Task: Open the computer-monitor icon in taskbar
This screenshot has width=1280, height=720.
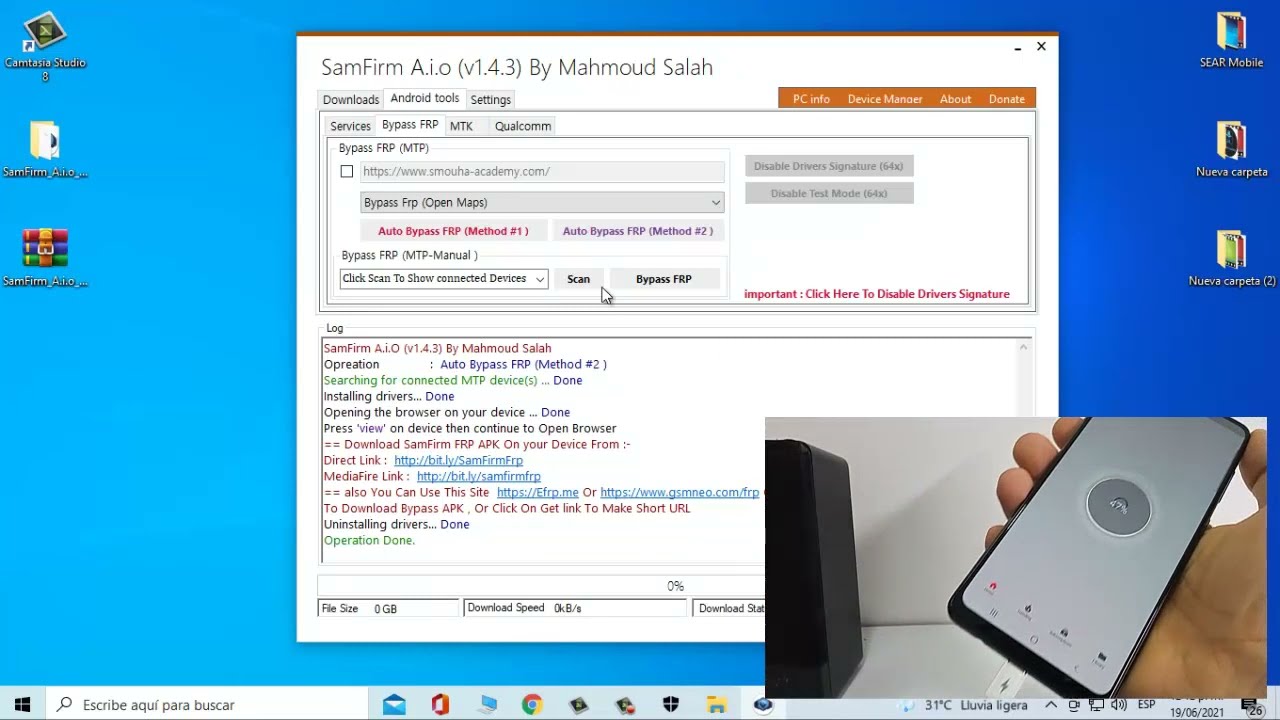Action: (x=487, y=705)
